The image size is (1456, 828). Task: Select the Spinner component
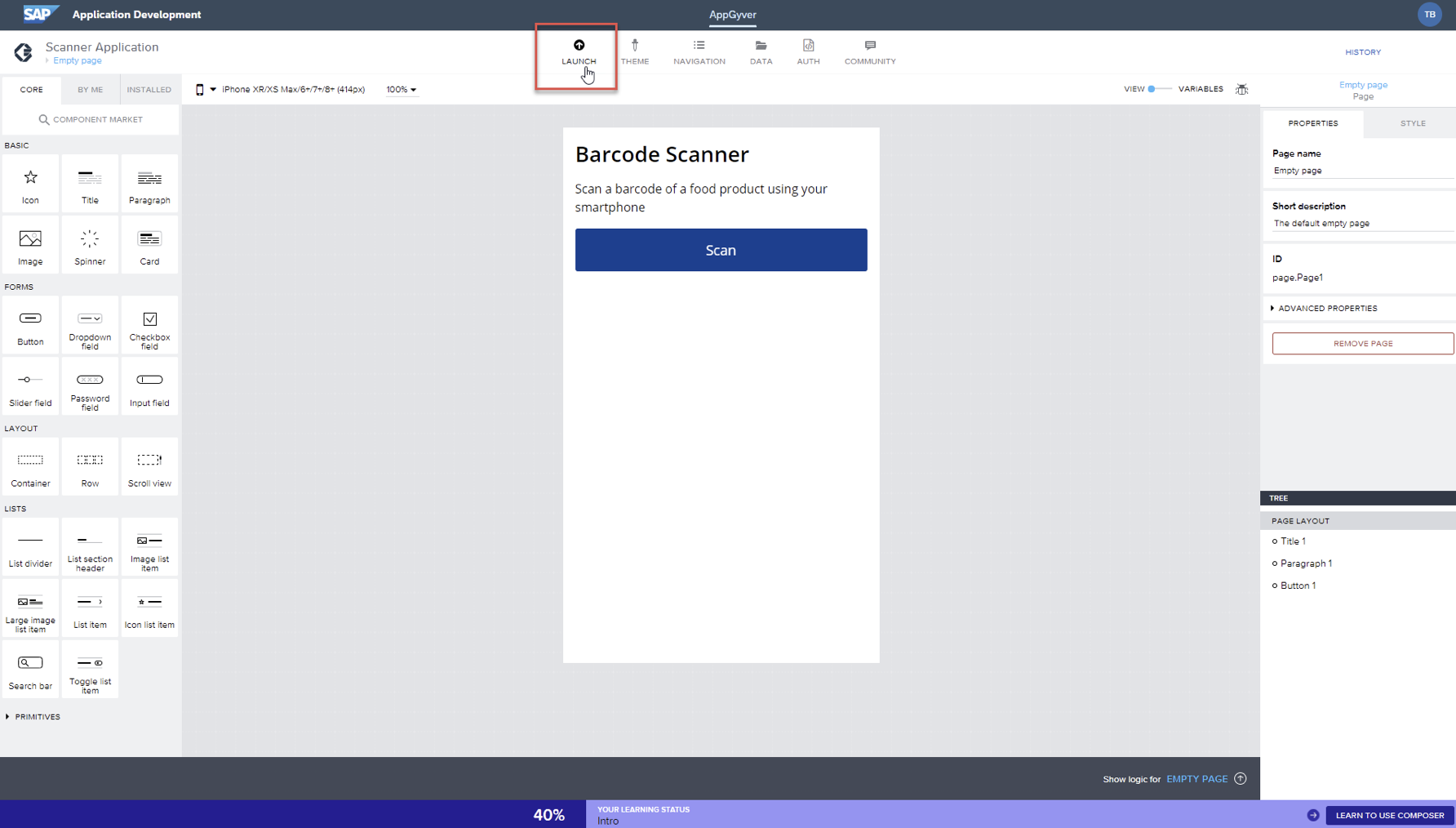(90, 245)
